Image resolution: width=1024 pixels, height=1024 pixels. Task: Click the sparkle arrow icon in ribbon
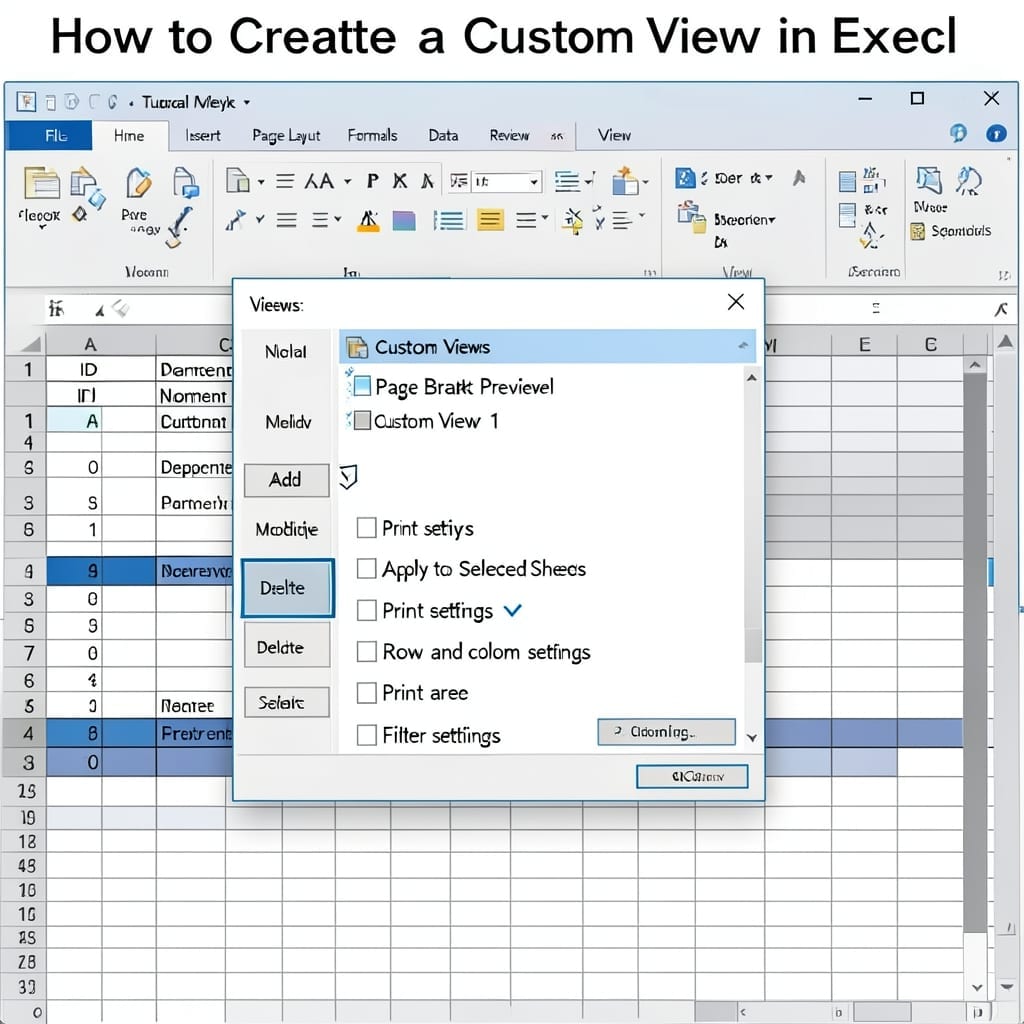pyautogui.click(x=573, y=221)
